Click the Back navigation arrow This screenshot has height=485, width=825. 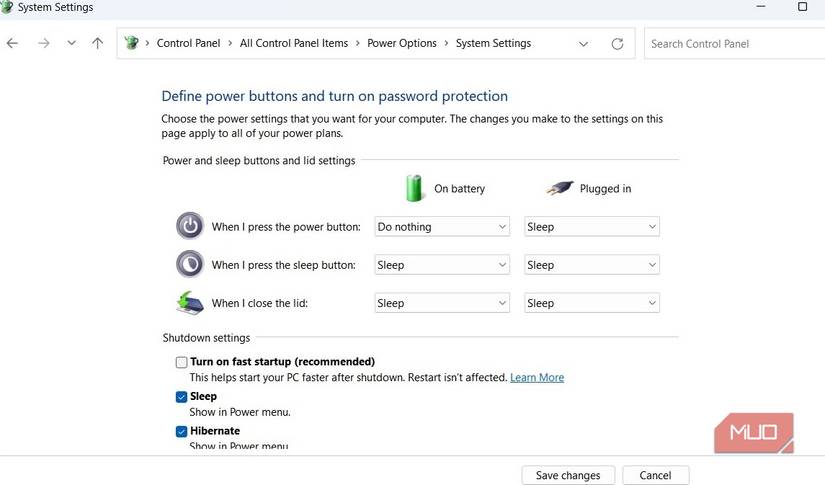pos(12,44)
